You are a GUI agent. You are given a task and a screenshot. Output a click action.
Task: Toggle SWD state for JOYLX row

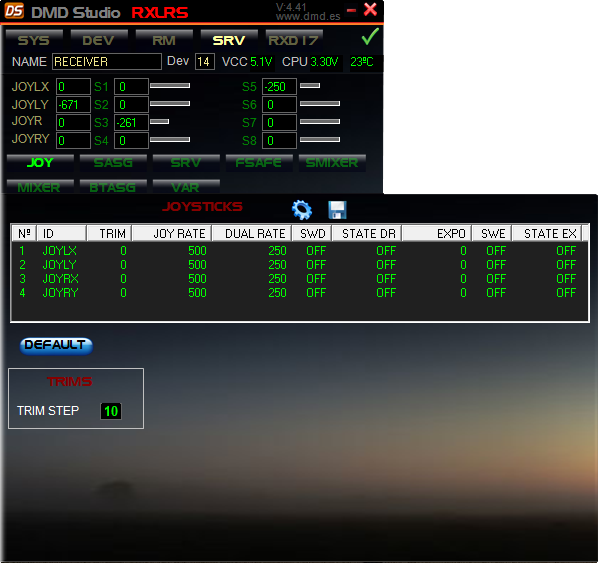pyautogui.click(x=316, y=251)
